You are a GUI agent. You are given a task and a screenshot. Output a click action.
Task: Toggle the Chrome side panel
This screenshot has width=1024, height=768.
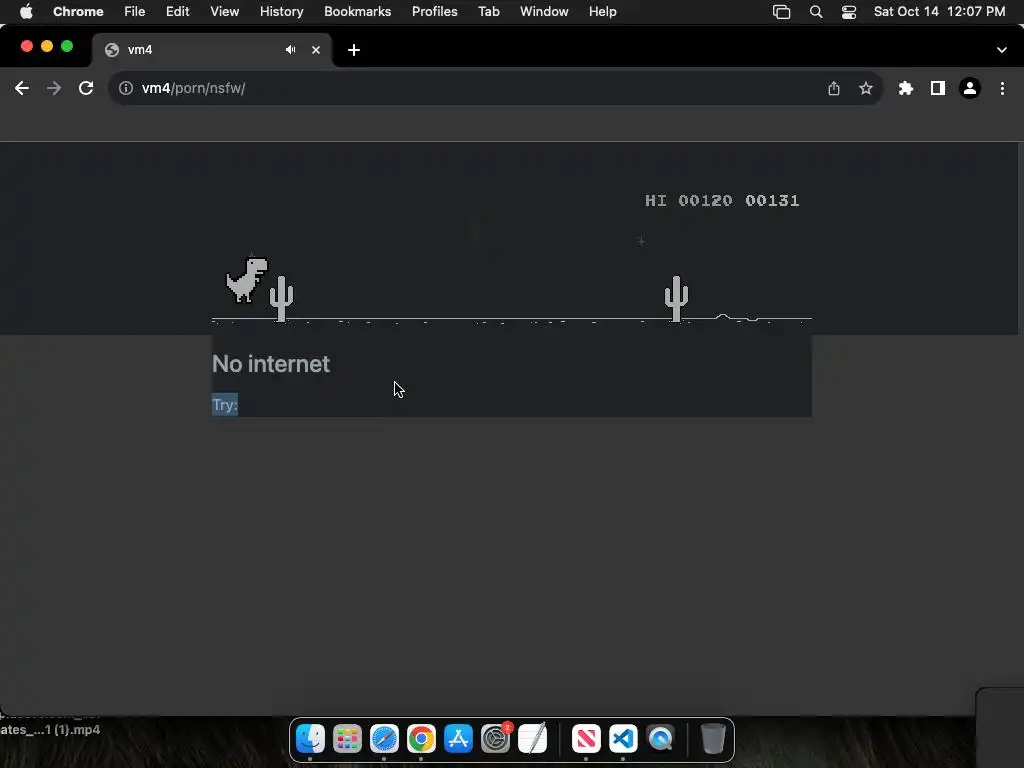click(938, 88)
